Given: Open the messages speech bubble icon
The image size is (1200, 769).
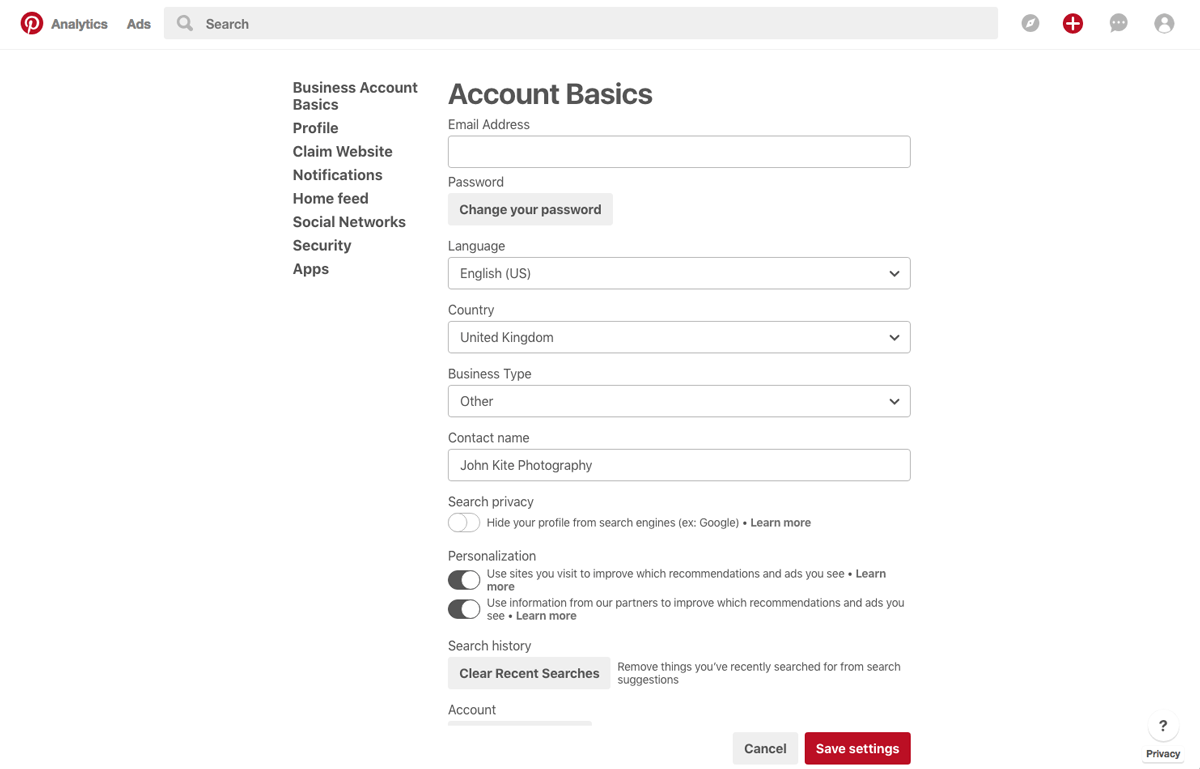Looking at the screenshot, I should (x=1118, y=23).
